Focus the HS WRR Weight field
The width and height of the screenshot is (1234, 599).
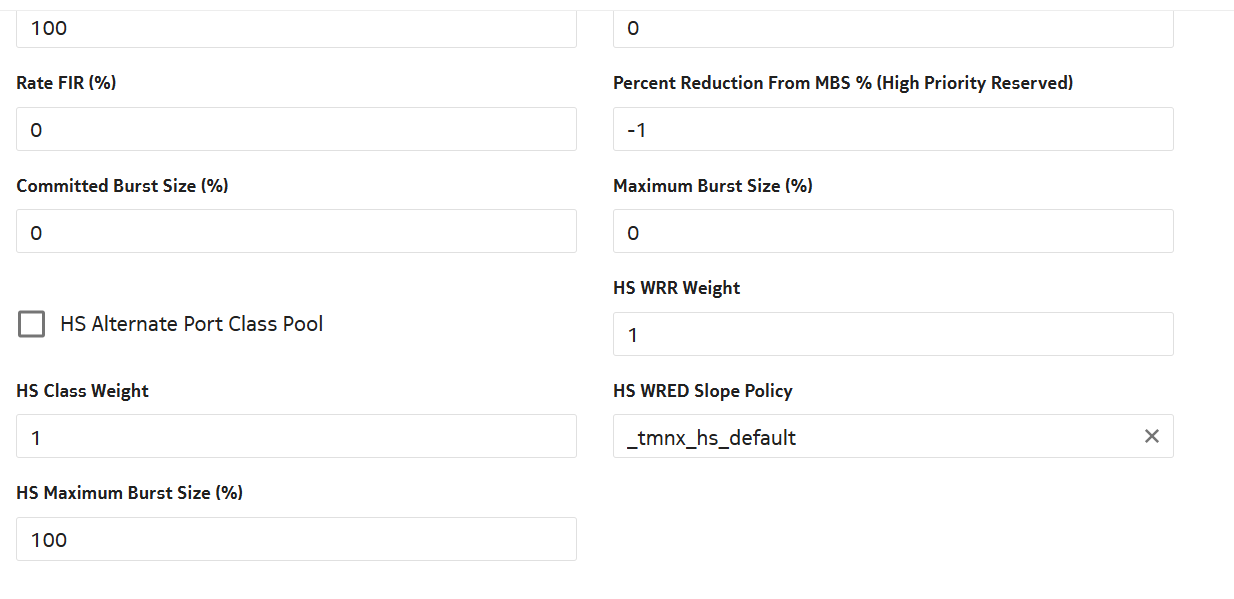pos(892,335)
